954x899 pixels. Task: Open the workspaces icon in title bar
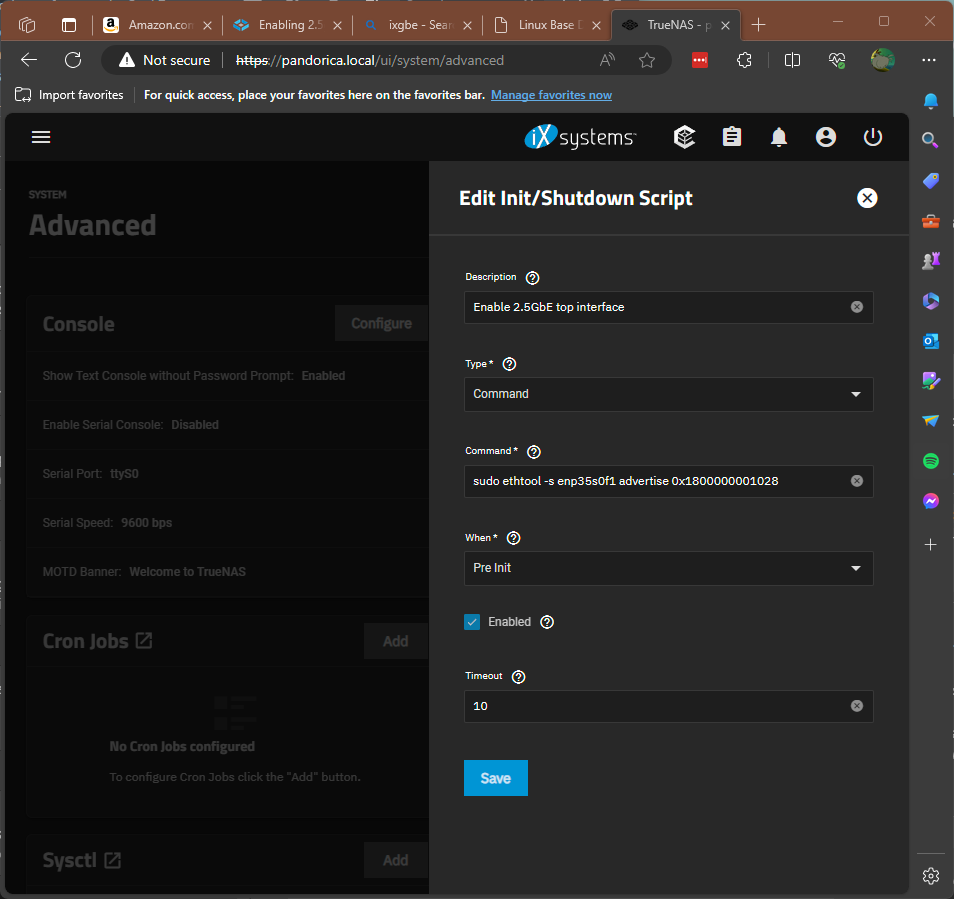(27, 24)
